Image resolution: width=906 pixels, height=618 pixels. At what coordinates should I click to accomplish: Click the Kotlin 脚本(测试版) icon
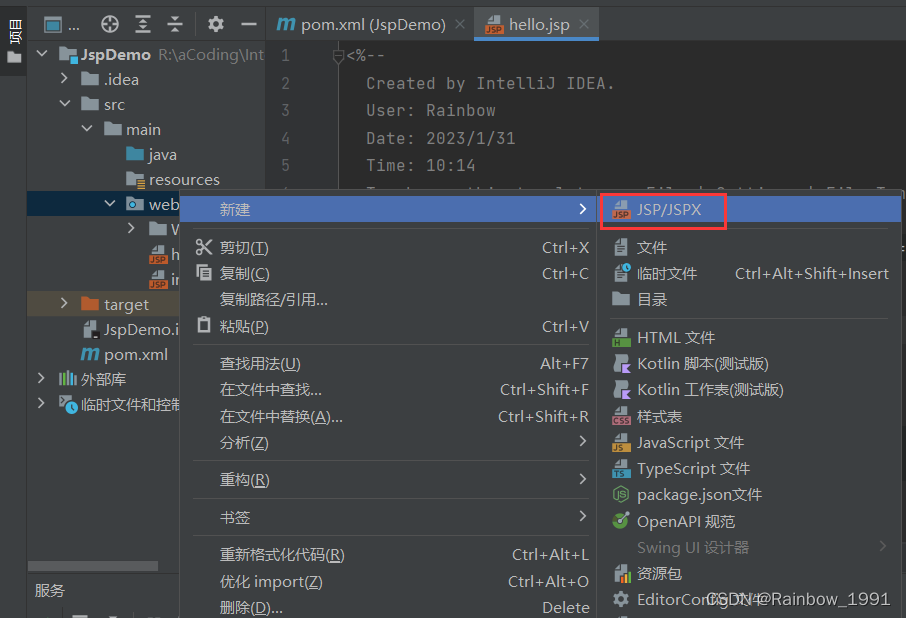[x=621, y=364]
